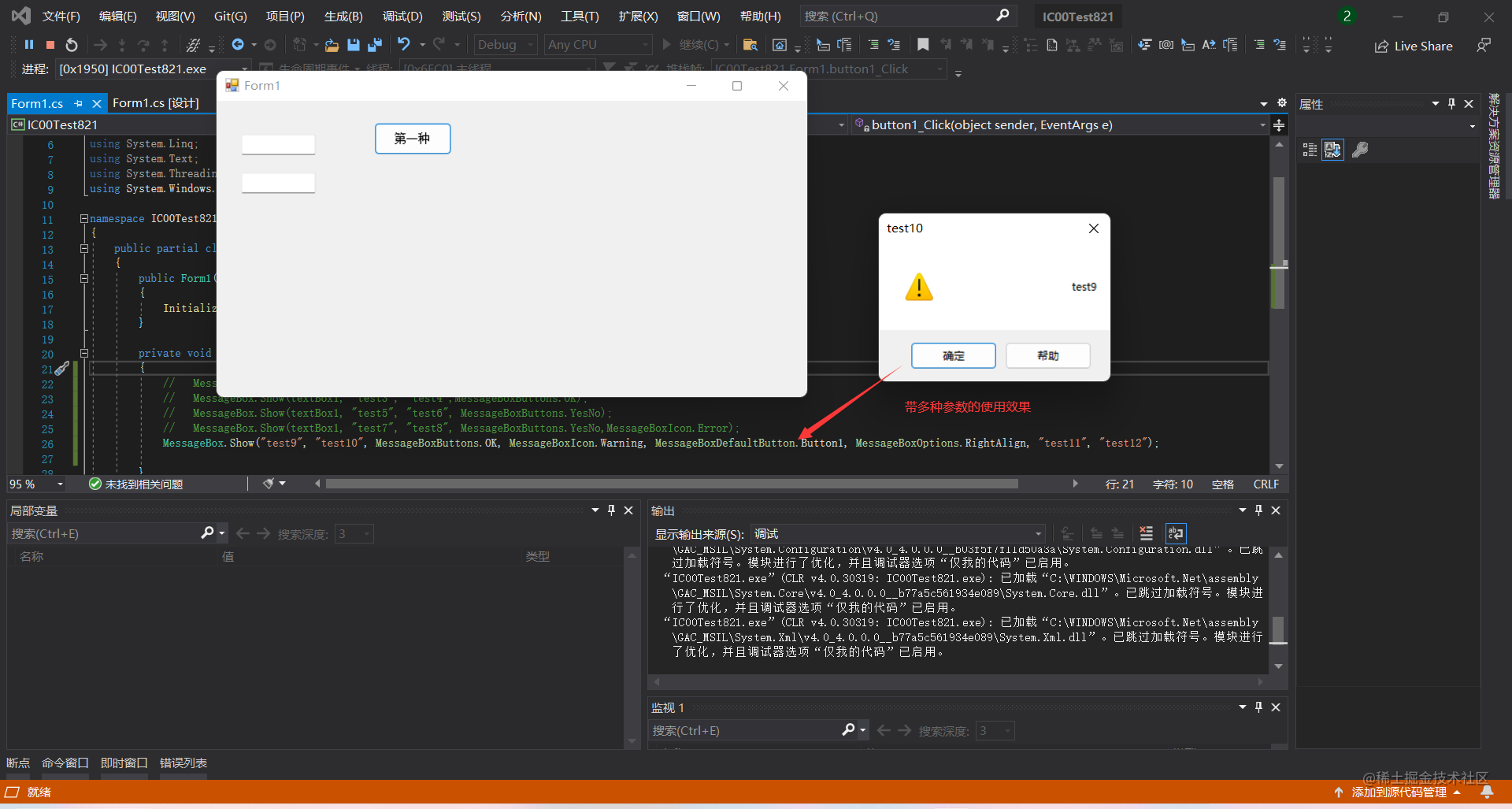
Task: Click the Live Share button
Action: (1414, 46)
